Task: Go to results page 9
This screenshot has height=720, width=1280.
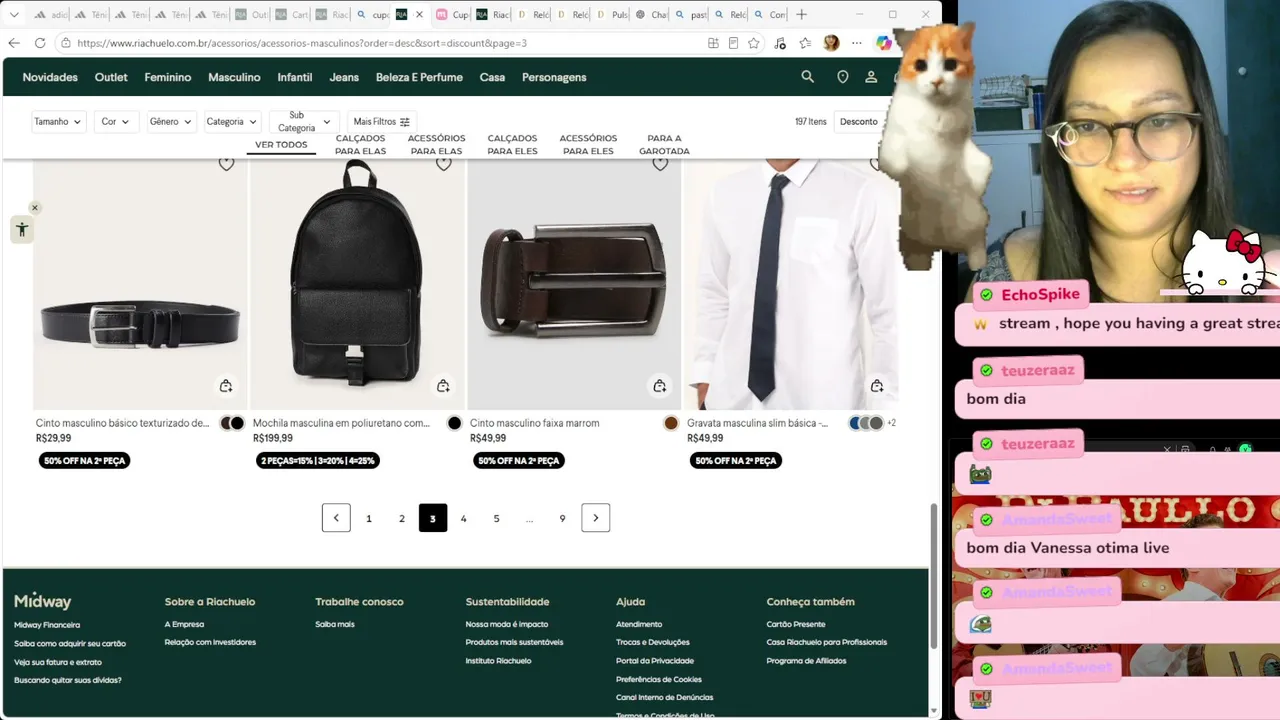Action: pyautogui.click(x=562, y=518)
